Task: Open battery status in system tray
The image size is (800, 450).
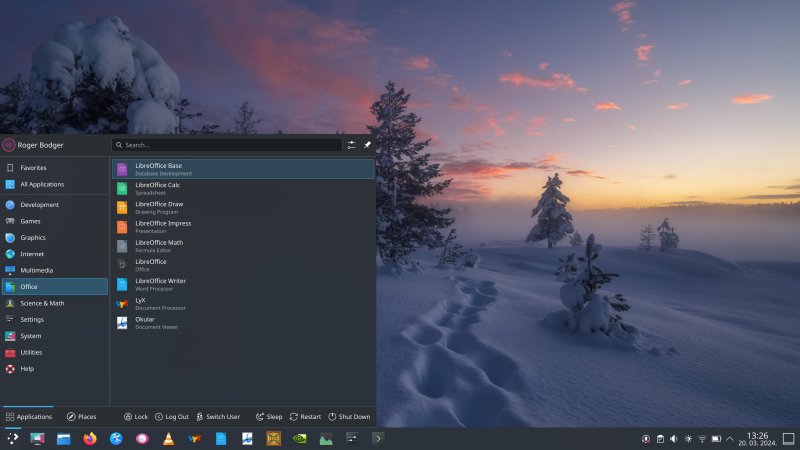Action: point(716,439)
